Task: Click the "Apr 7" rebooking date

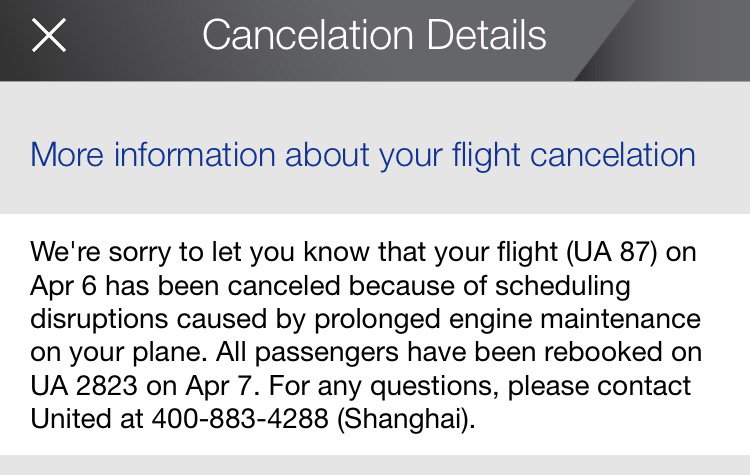Action: click(x=230, y=386)
